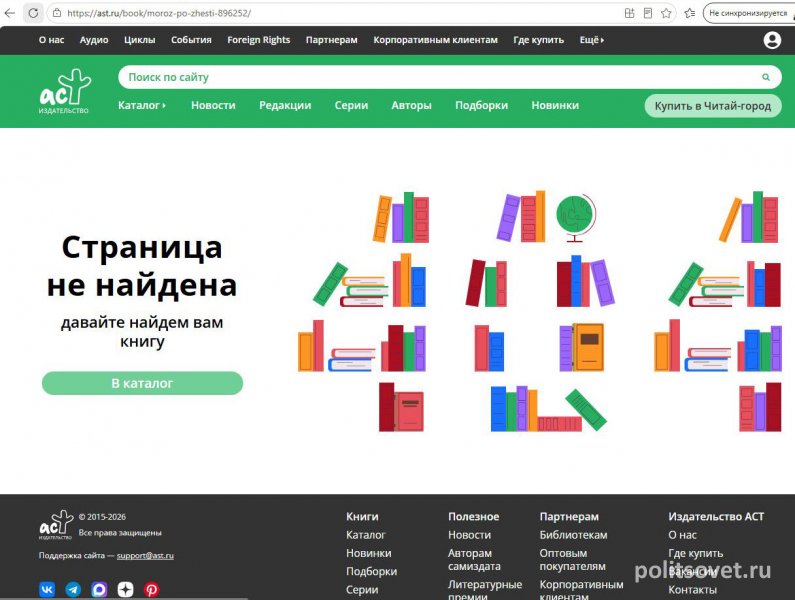Open Foreign Rights in top menu
This screenshot has height=600, width=795.
pyautogui.click(x=259, y=40)
